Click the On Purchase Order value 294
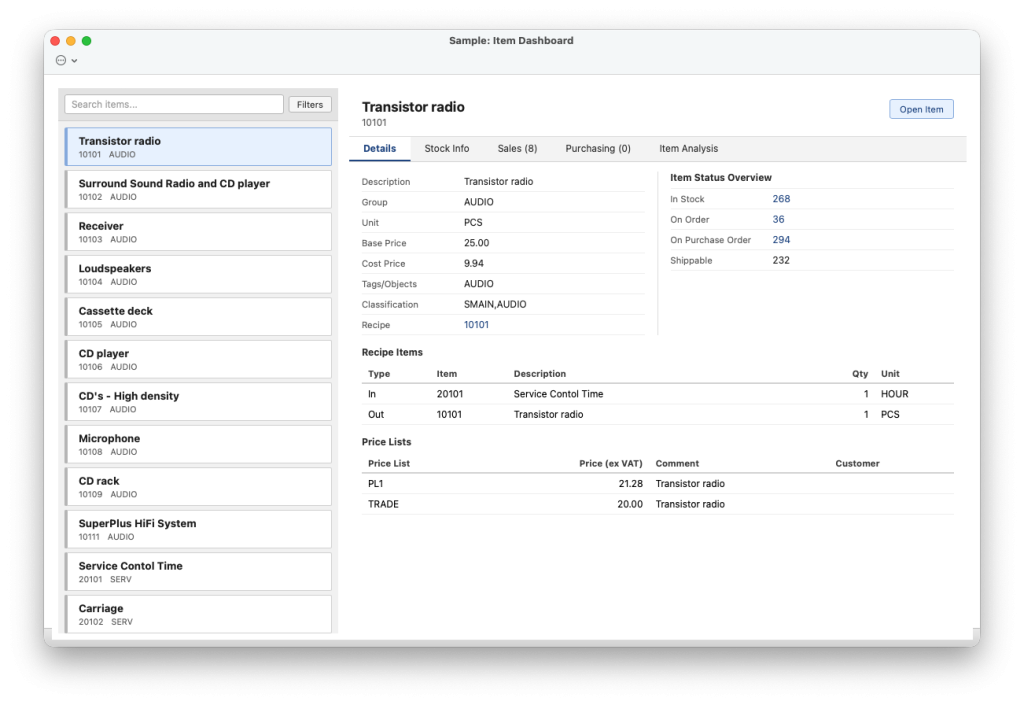The height and width of the screenshot is (705, 1024). coord(781,240)
